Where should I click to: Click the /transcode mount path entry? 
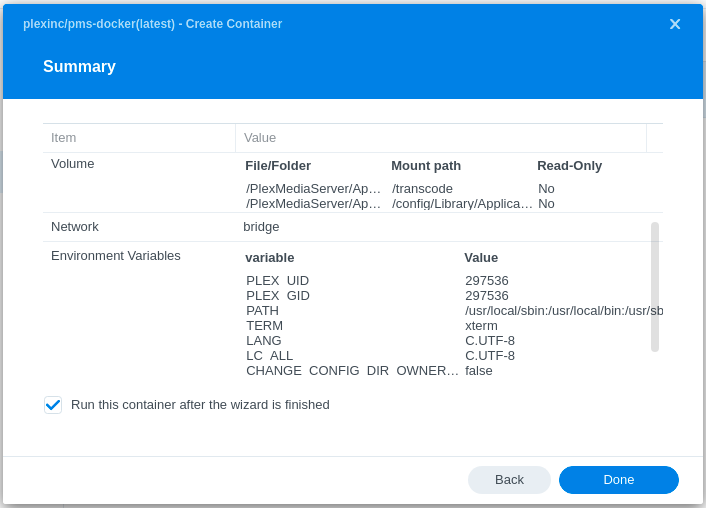[x=422, y=189]
